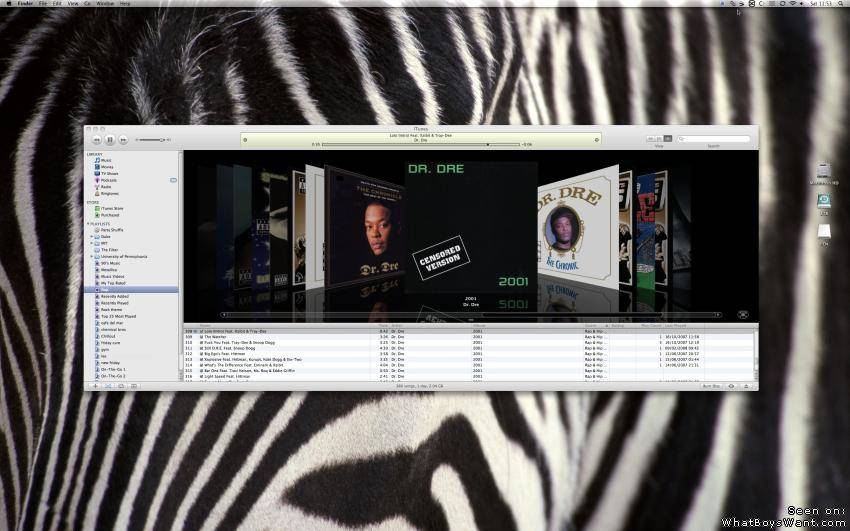Collapse the Playlists section triangle
The height and width of the screenshot is (531, 850).
coord(88,223)
